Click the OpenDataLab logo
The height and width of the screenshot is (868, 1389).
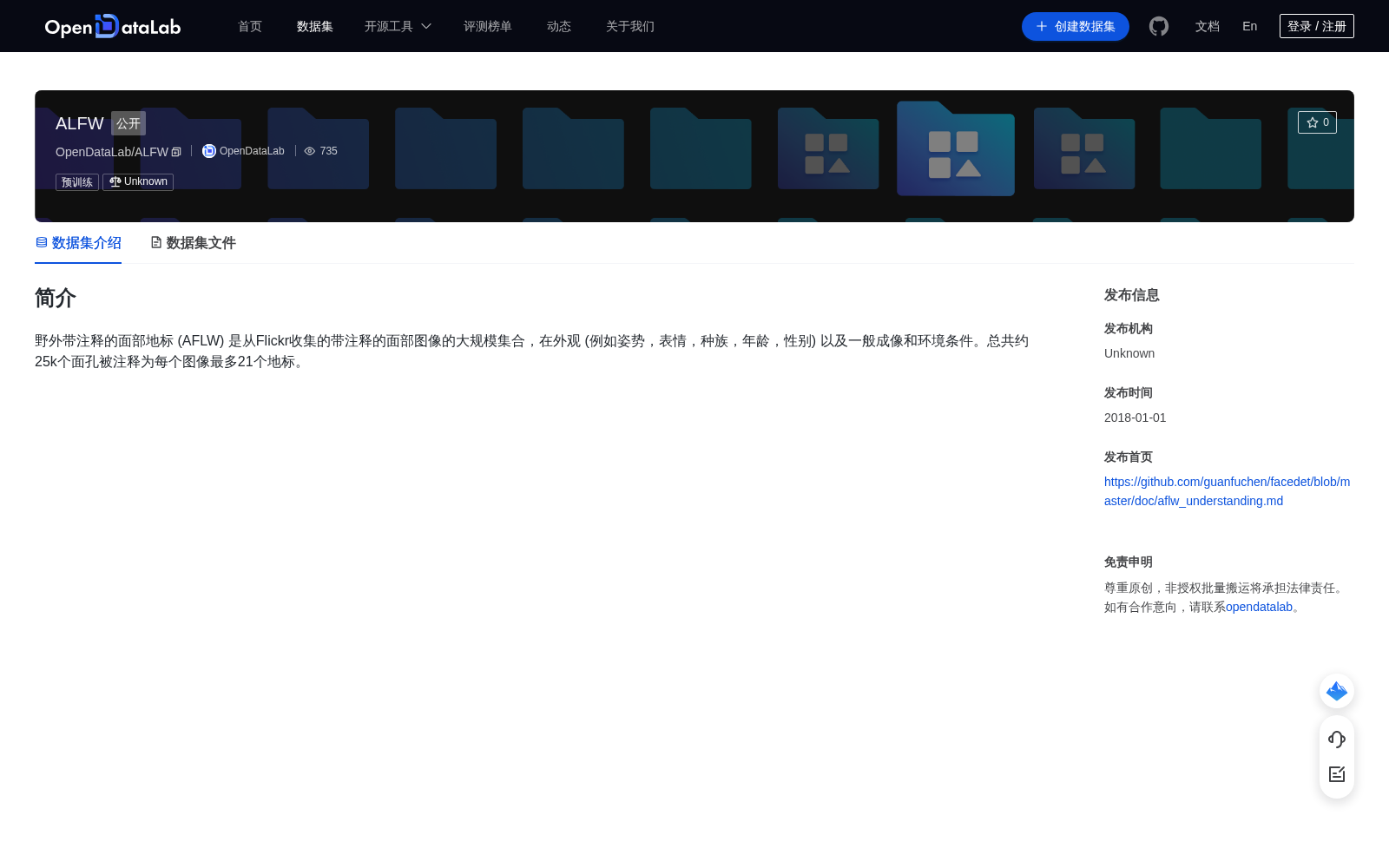113,26
